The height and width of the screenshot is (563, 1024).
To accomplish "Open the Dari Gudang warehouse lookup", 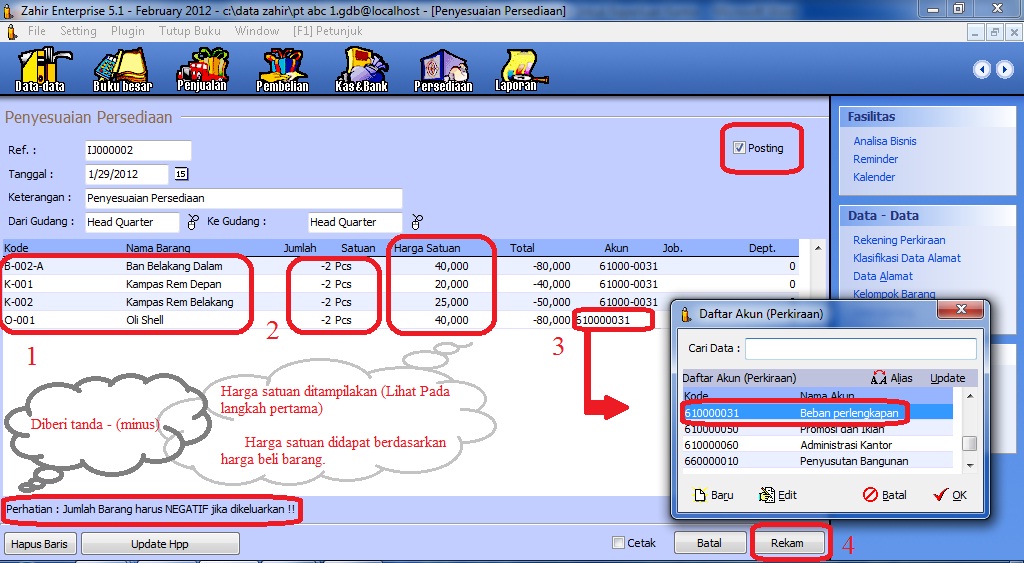I will 193,221.
